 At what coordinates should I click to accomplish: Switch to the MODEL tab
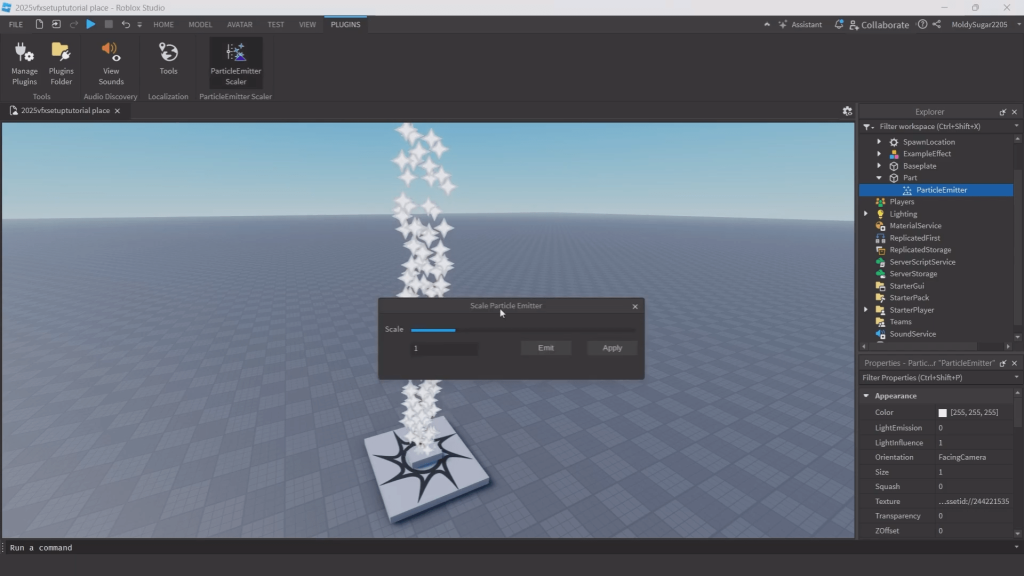200,24
